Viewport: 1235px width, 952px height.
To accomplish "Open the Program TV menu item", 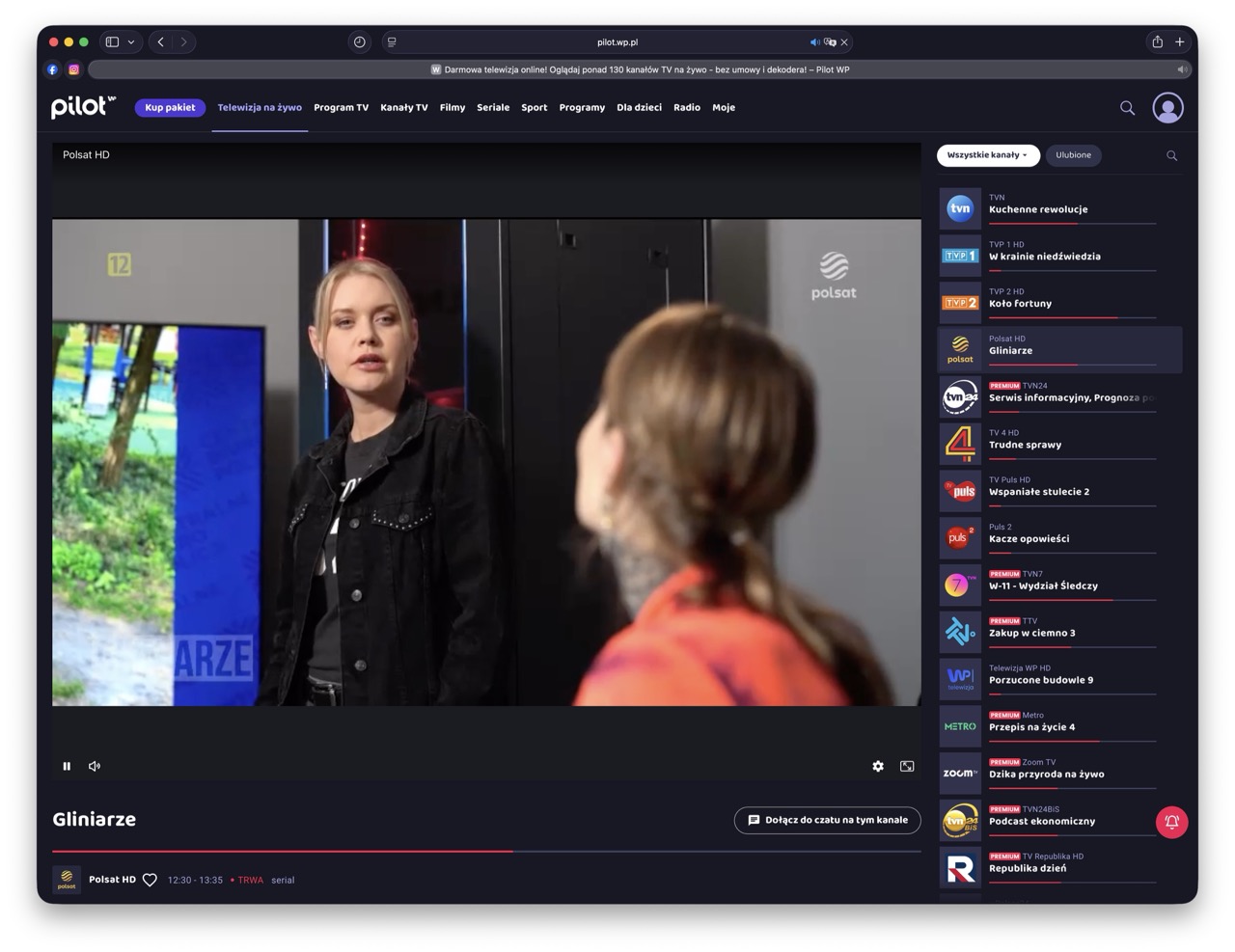I will tap(341, 108).
